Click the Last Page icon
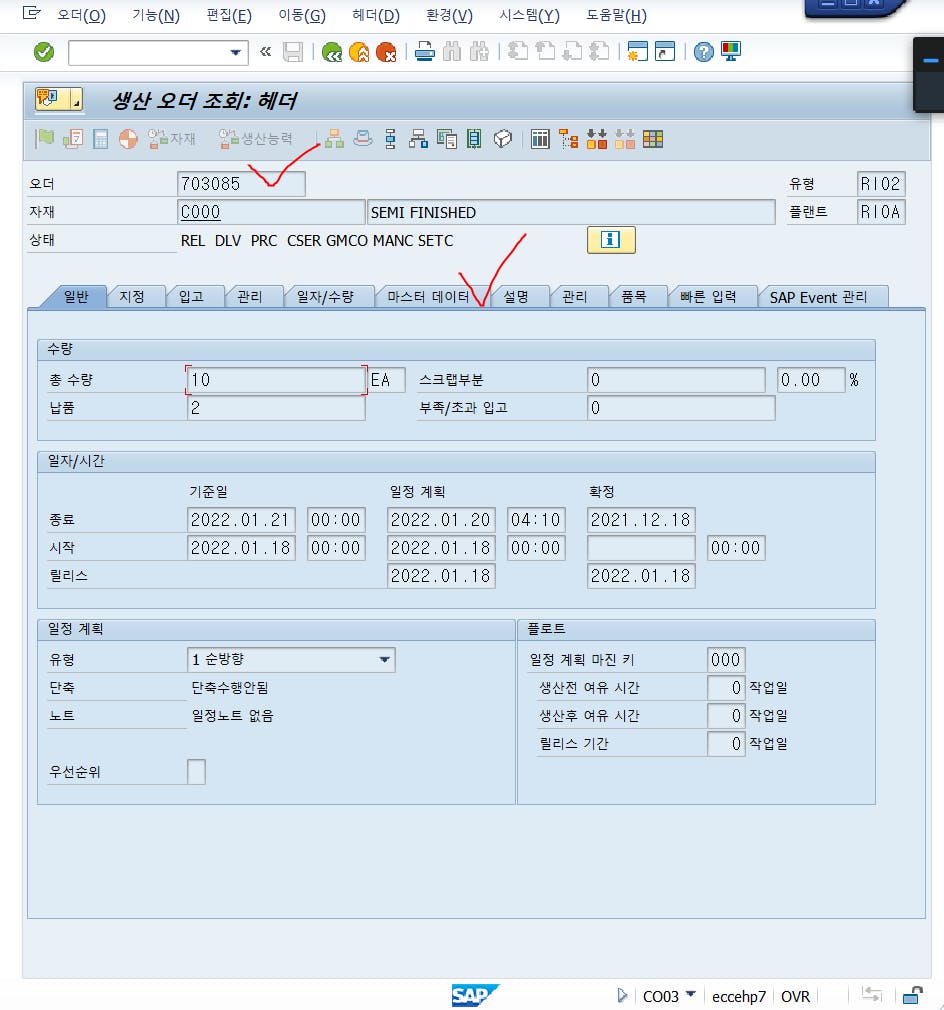Image resolution: width=944 pixels, height=1010 pixels. click(x=599, y=52)
